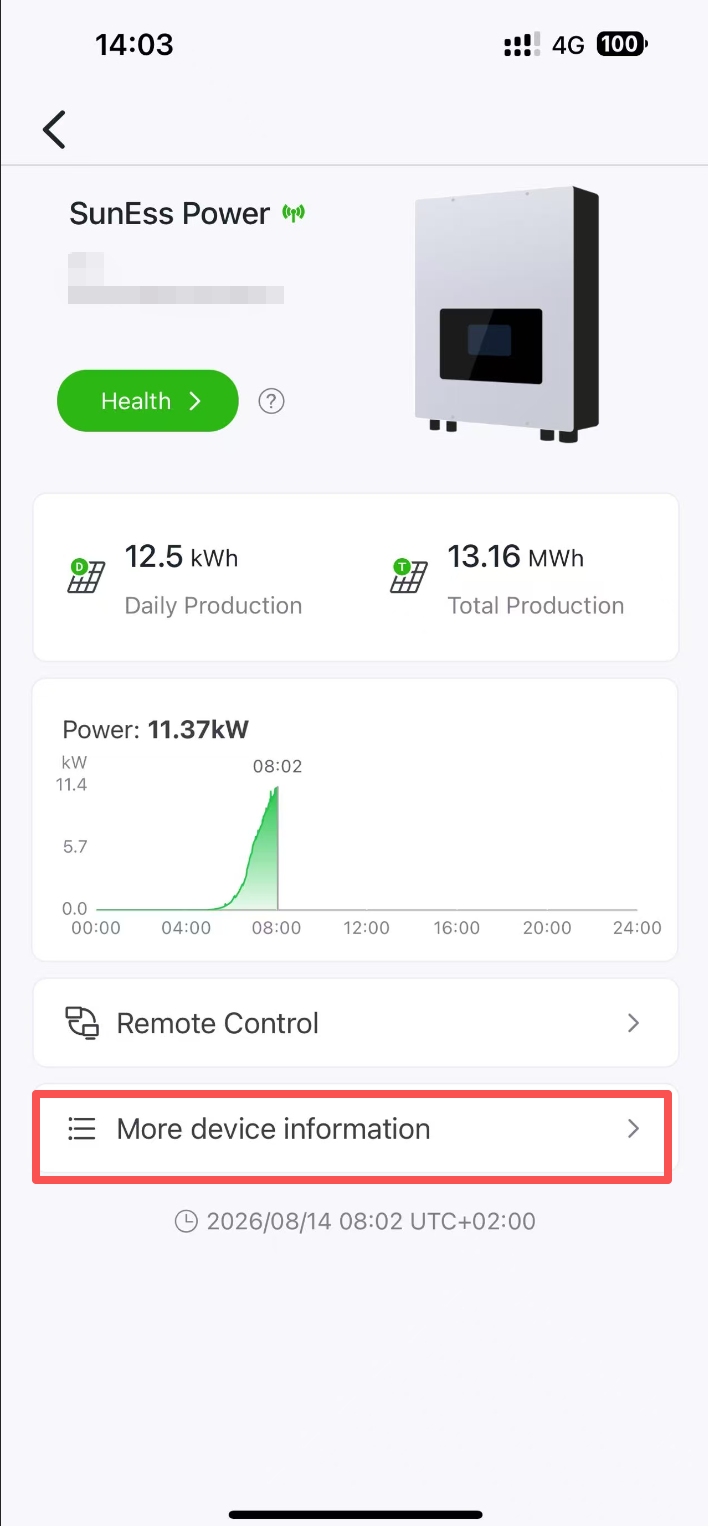
Task: Expand the Remote Control row chevron
Action: (x=633, y=1023)
